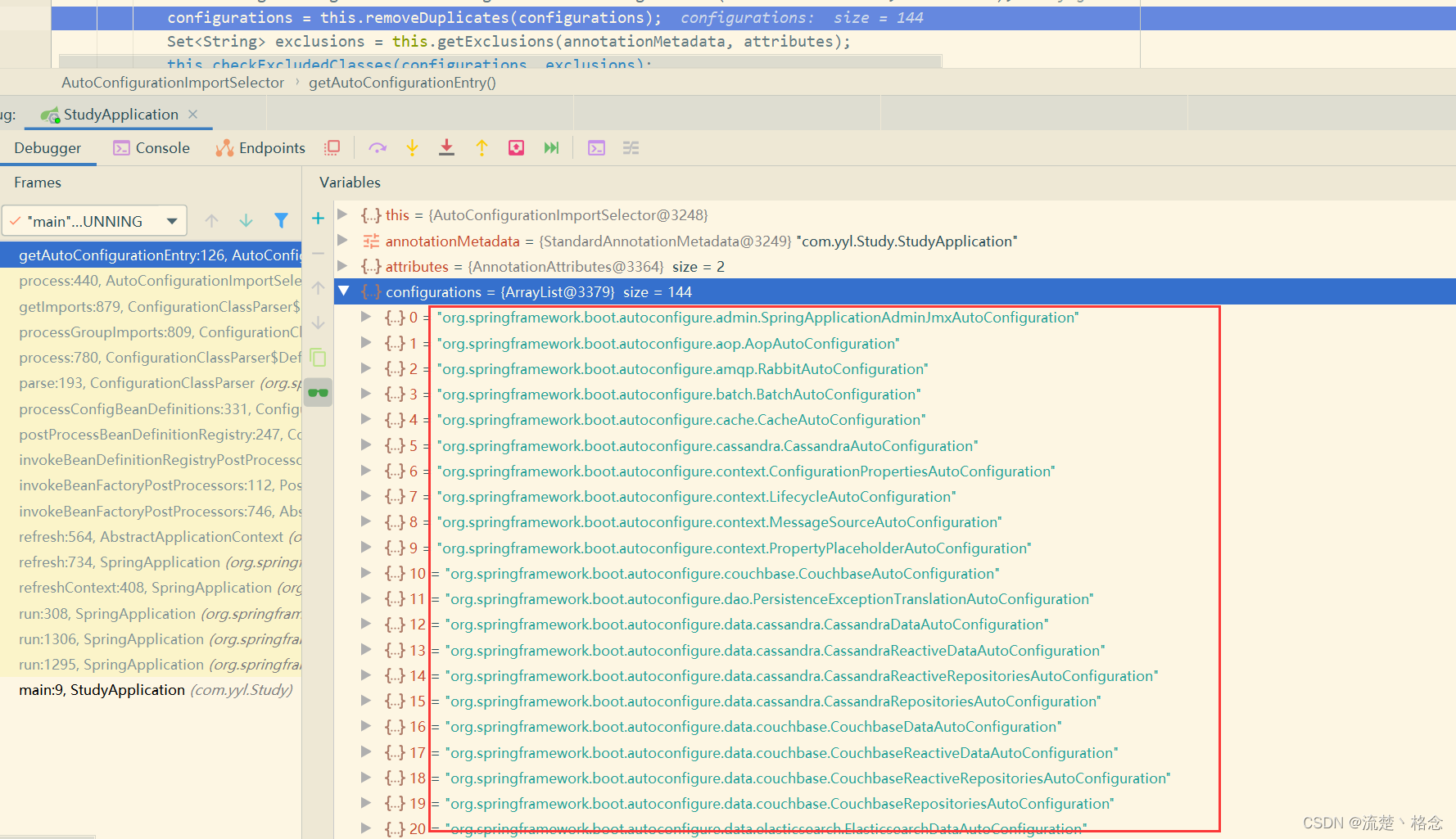Switch to the Debugger tab

pyautogui.click(x=47, y=148)
